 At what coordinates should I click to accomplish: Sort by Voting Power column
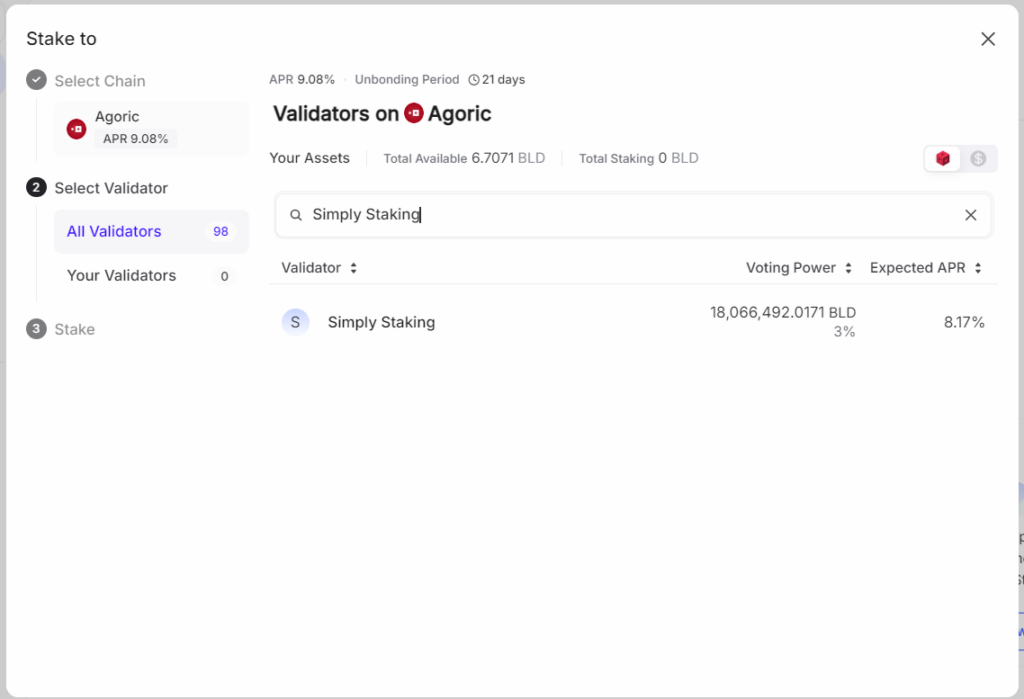[x=798, y=268]
